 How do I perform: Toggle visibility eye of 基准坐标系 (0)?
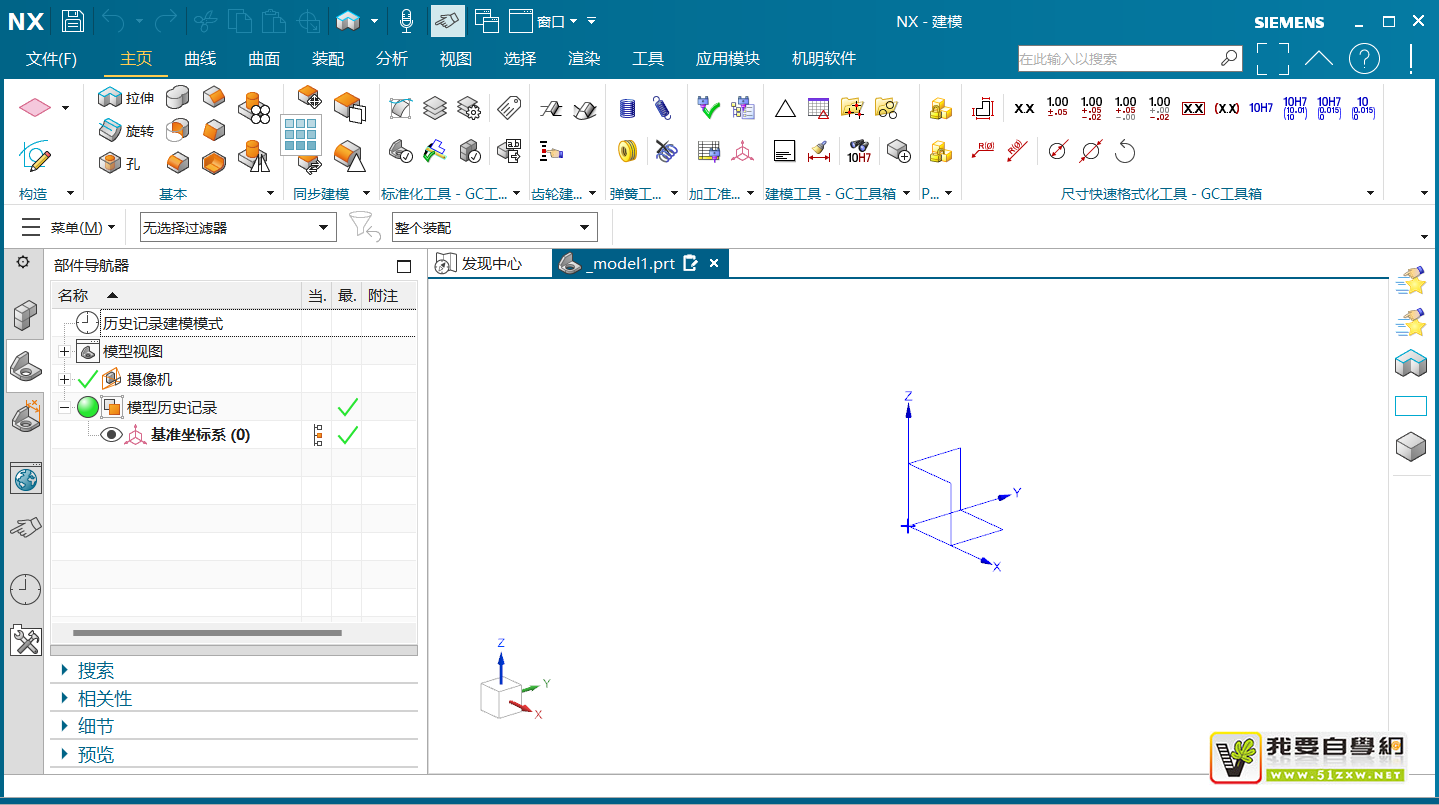[x=111, y=435]
